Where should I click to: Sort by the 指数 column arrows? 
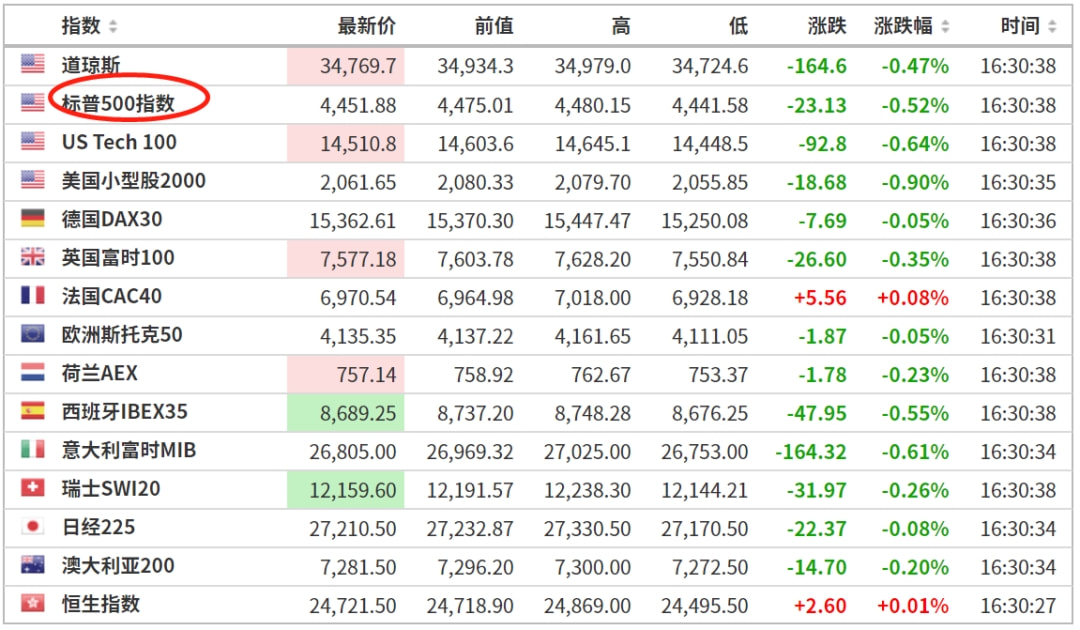click(113, 27)
